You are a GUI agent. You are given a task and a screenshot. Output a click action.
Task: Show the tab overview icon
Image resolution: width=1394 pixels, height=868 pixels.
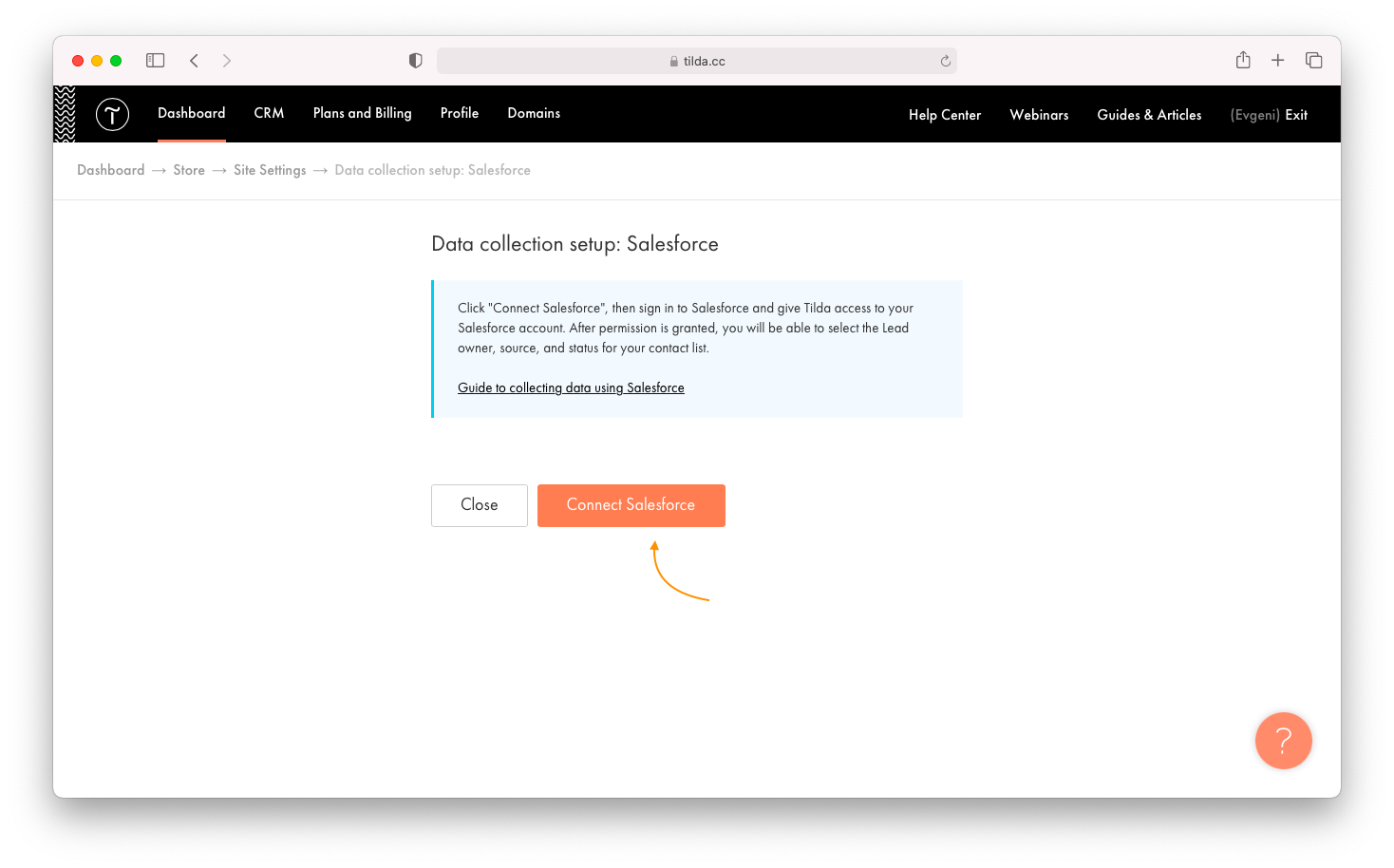click(x=1314, y=60)
